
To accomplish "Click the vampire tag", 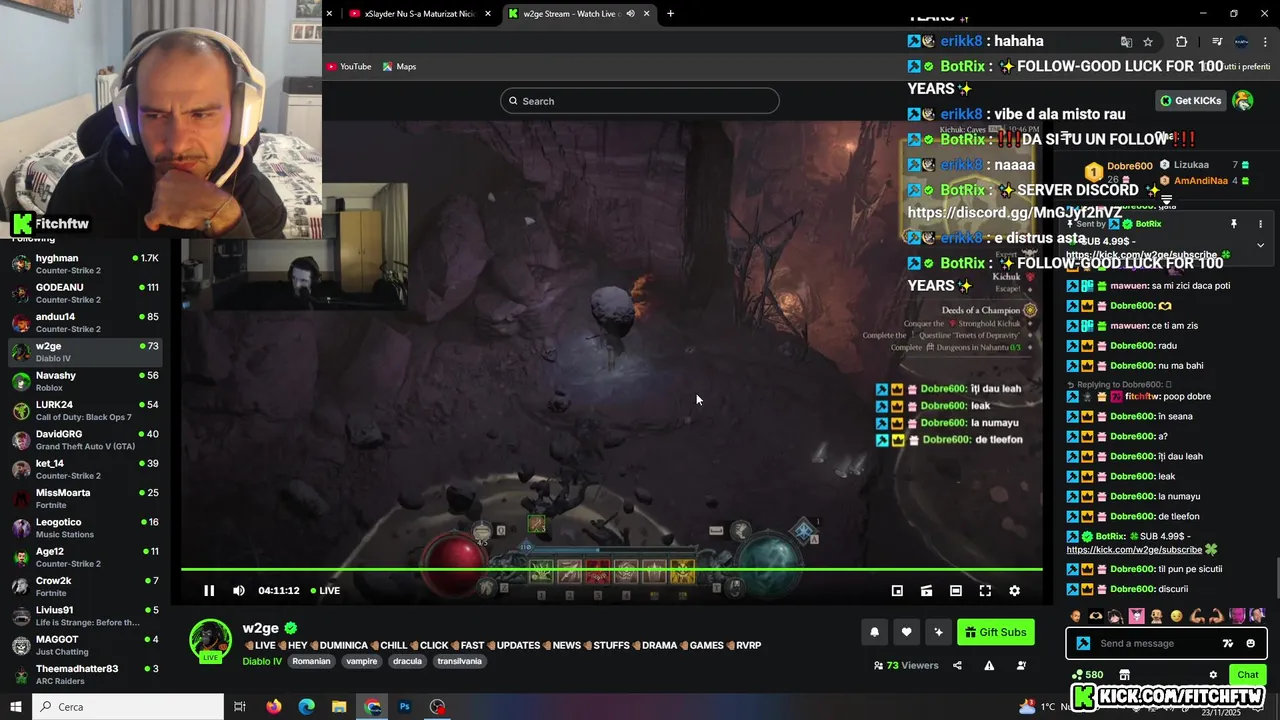I will point(362,661).
